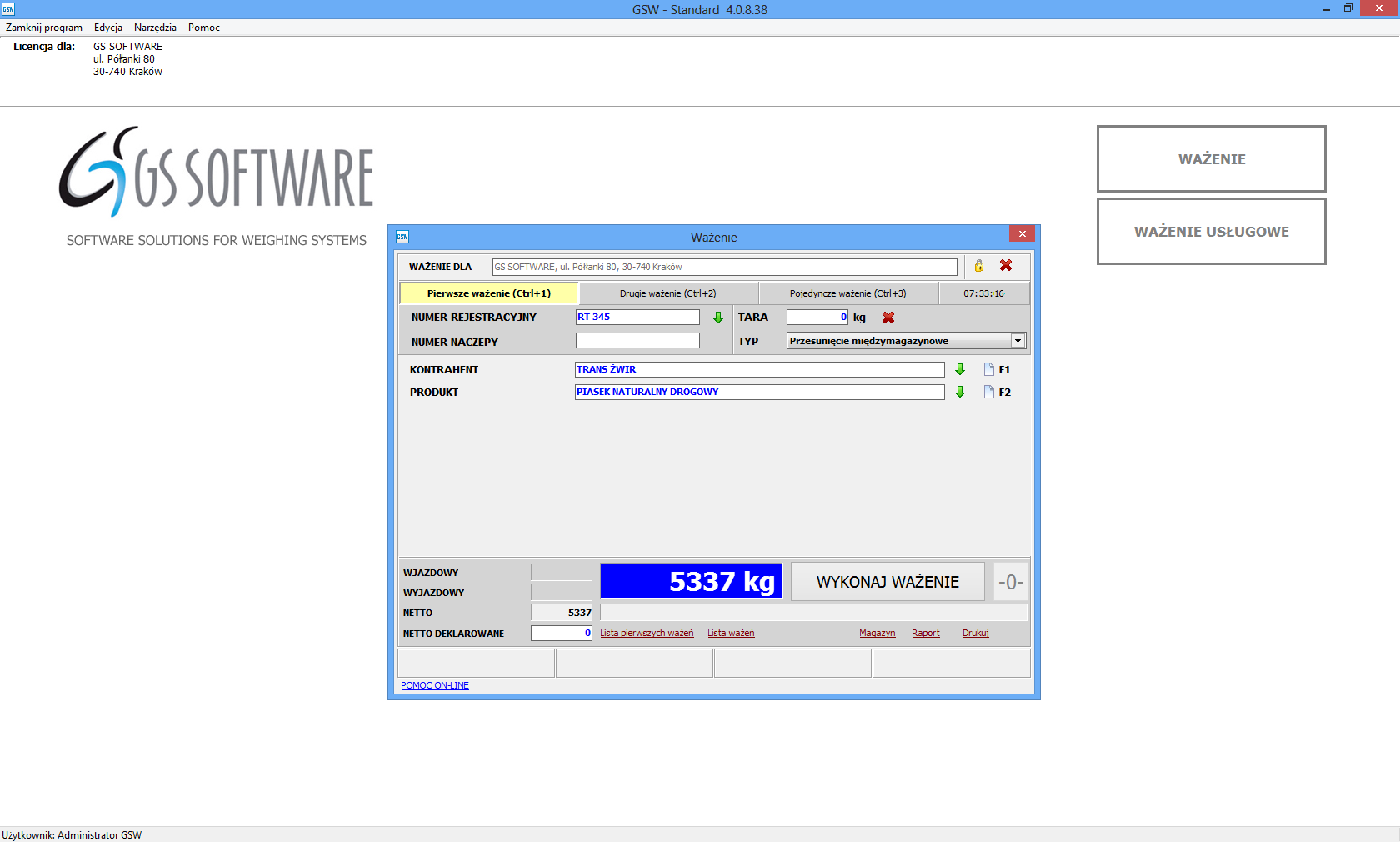
Task: Click green arrow beside Numer rejestracyjny
Action: point(718,318)
